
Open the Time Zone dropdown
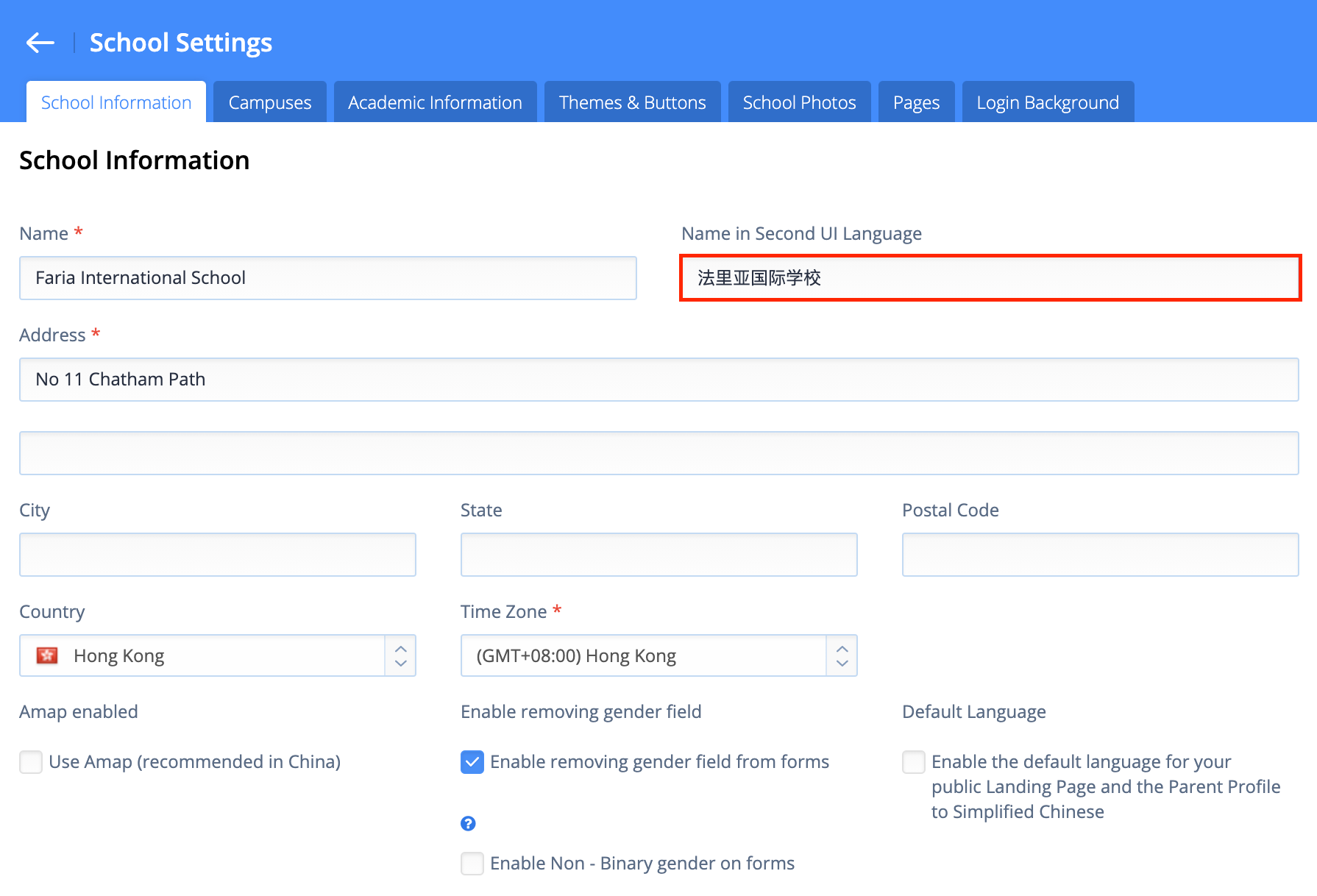[658, 655]
